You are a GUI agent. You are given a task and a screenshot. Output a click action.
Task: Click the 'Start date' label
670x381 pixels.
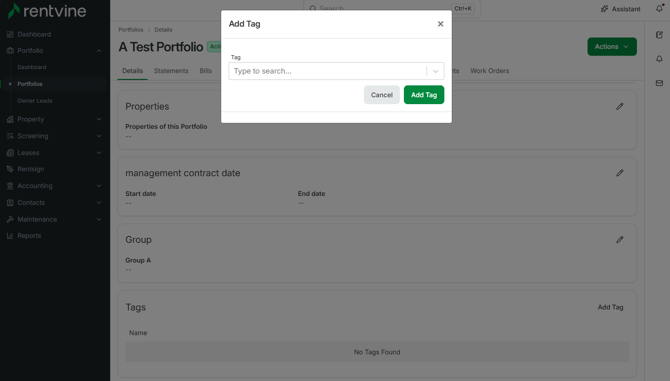(141, 193)
